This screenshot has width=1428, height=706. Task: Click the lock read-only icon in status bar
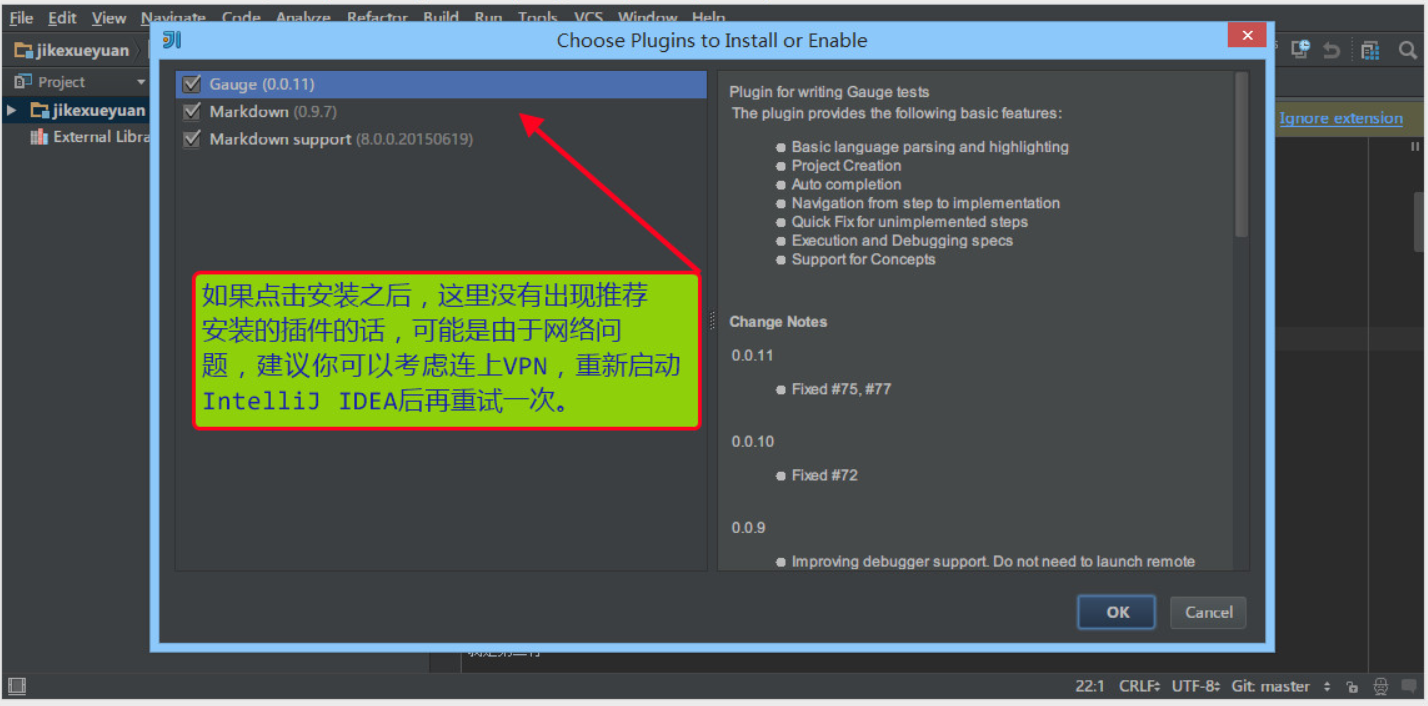tap(1352, 687)
